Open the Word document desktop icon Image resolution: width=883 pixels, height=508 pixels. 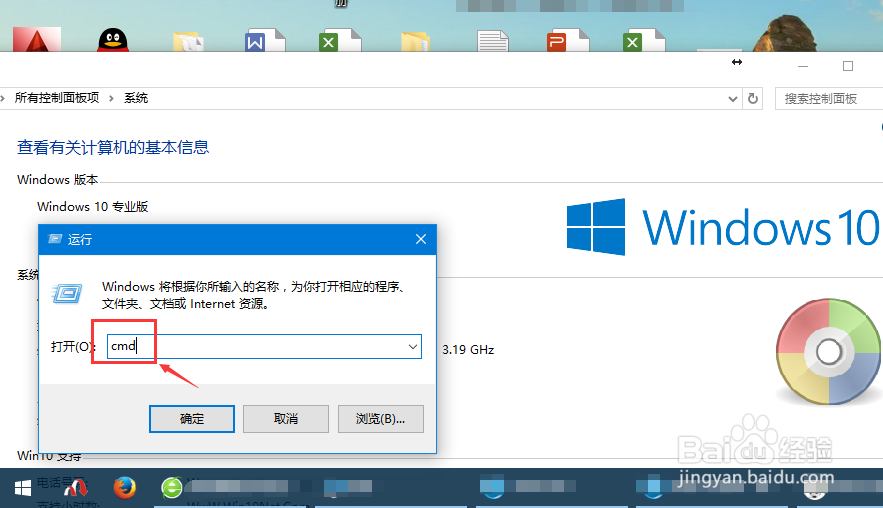click(265, 41)
